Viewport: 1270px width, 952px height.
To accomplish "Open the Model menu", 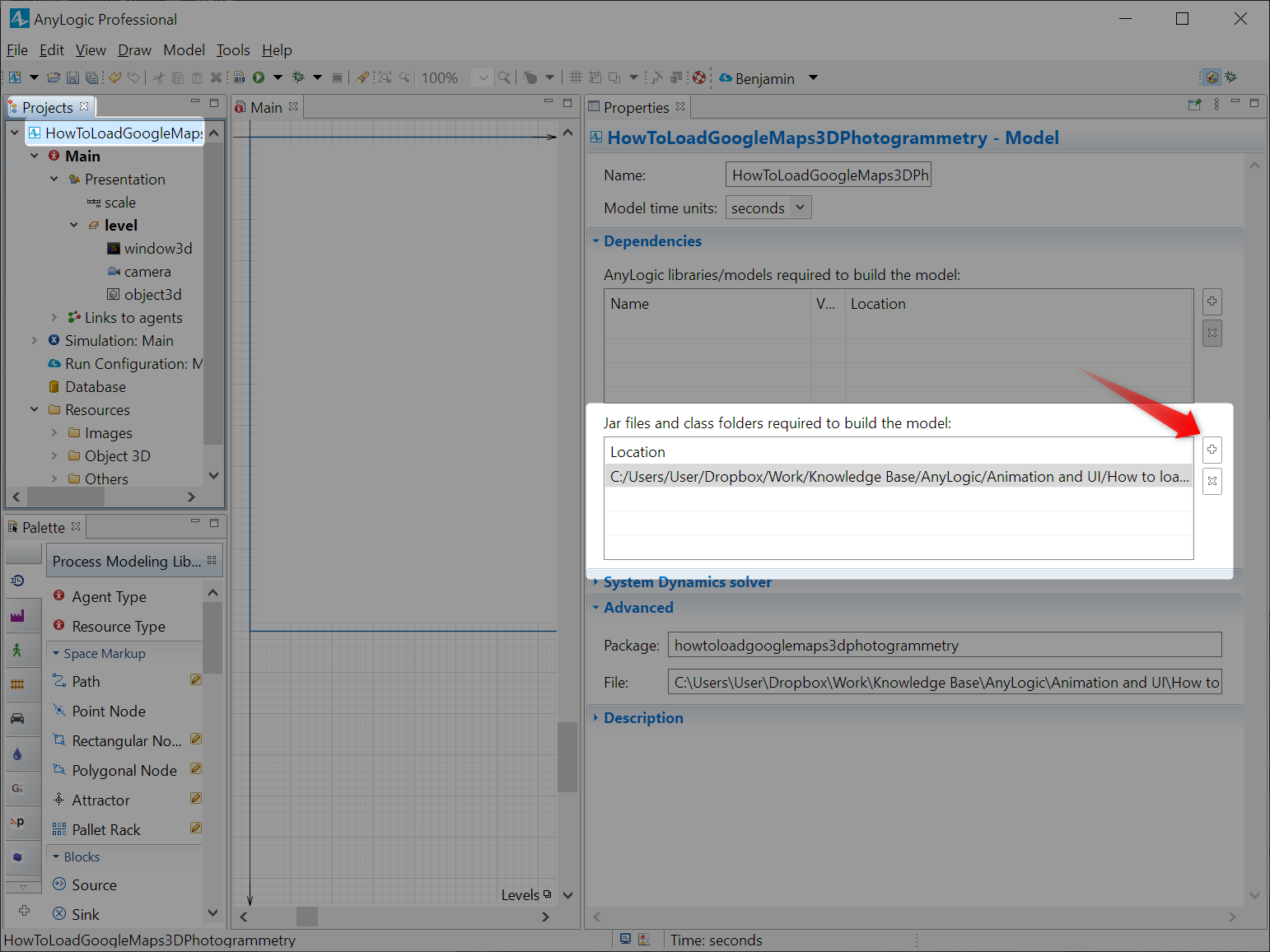I will point(184,50).
